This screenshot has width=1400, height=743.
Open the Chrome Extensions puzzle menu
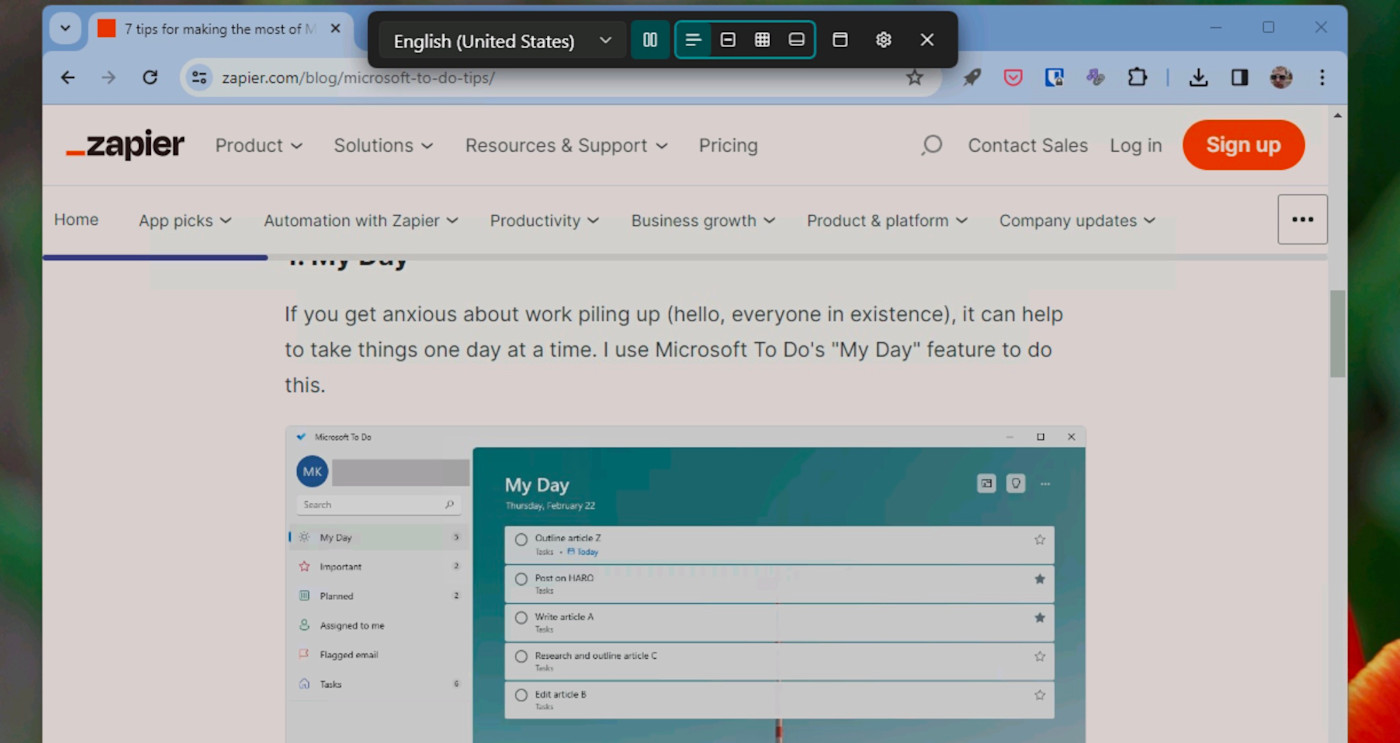click(1137, 77)
